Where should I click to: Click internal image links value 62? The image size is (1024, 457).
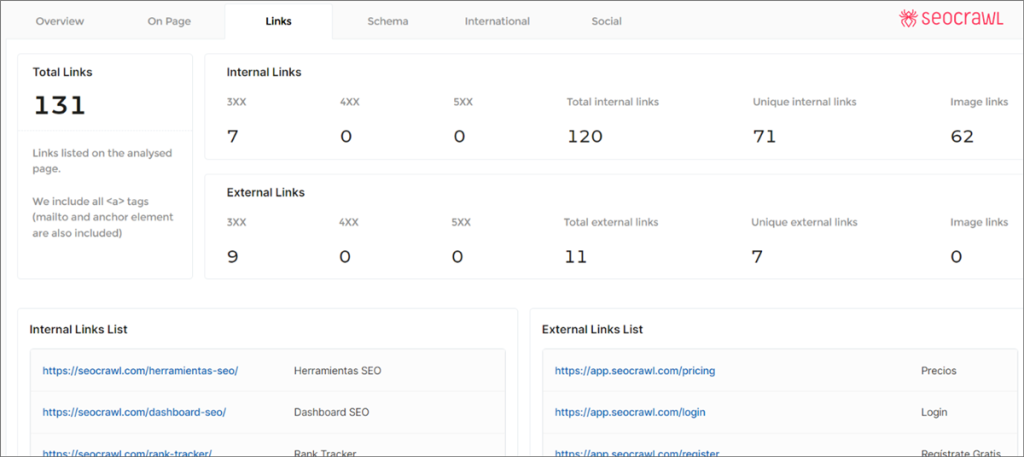tap(962, 136)
